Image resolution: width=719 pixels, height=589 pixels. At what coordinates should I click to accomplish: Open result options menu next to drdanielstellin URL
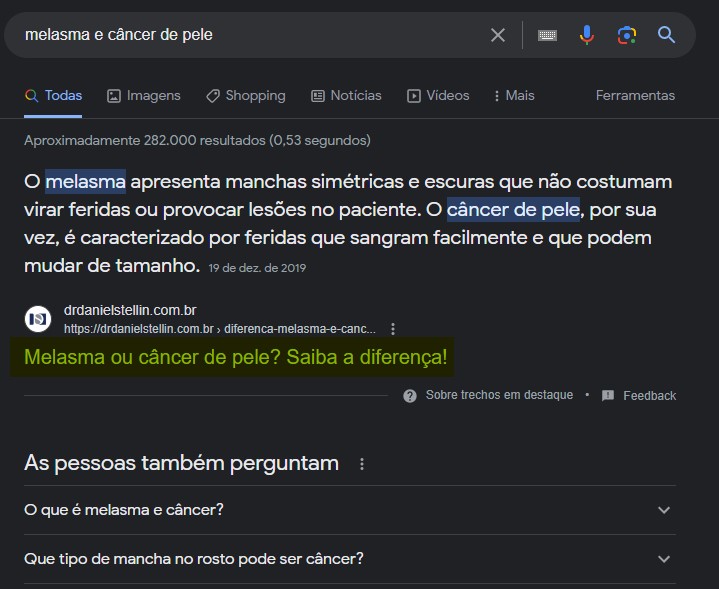(393, 329)
